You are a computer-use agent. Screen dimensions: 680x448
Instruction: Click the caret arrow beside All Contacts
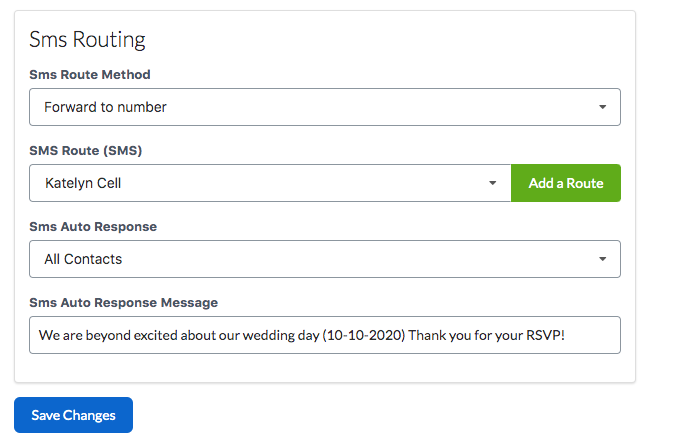[x=602, y=259]
